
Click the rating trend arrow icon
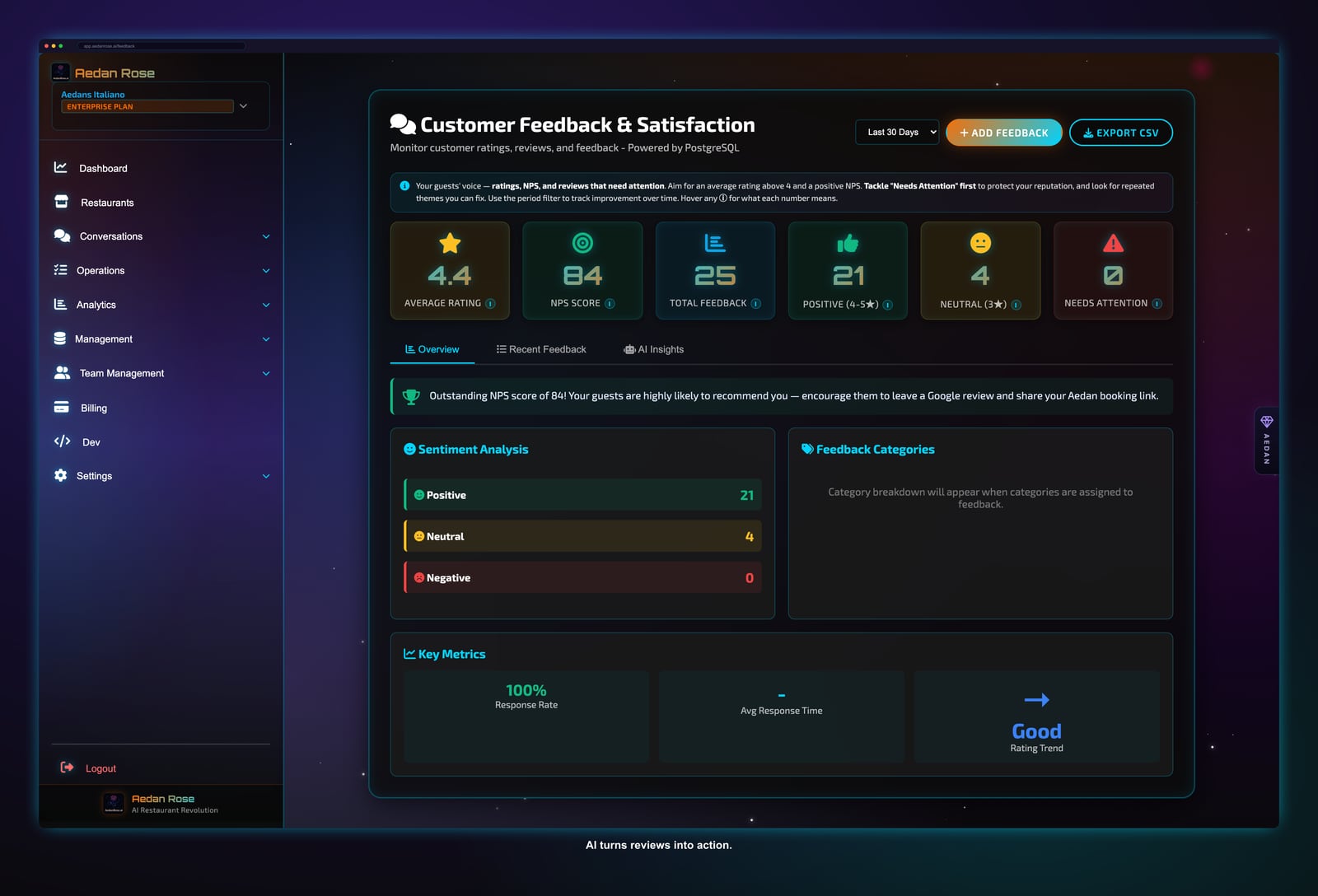[x=1037, y=700]
